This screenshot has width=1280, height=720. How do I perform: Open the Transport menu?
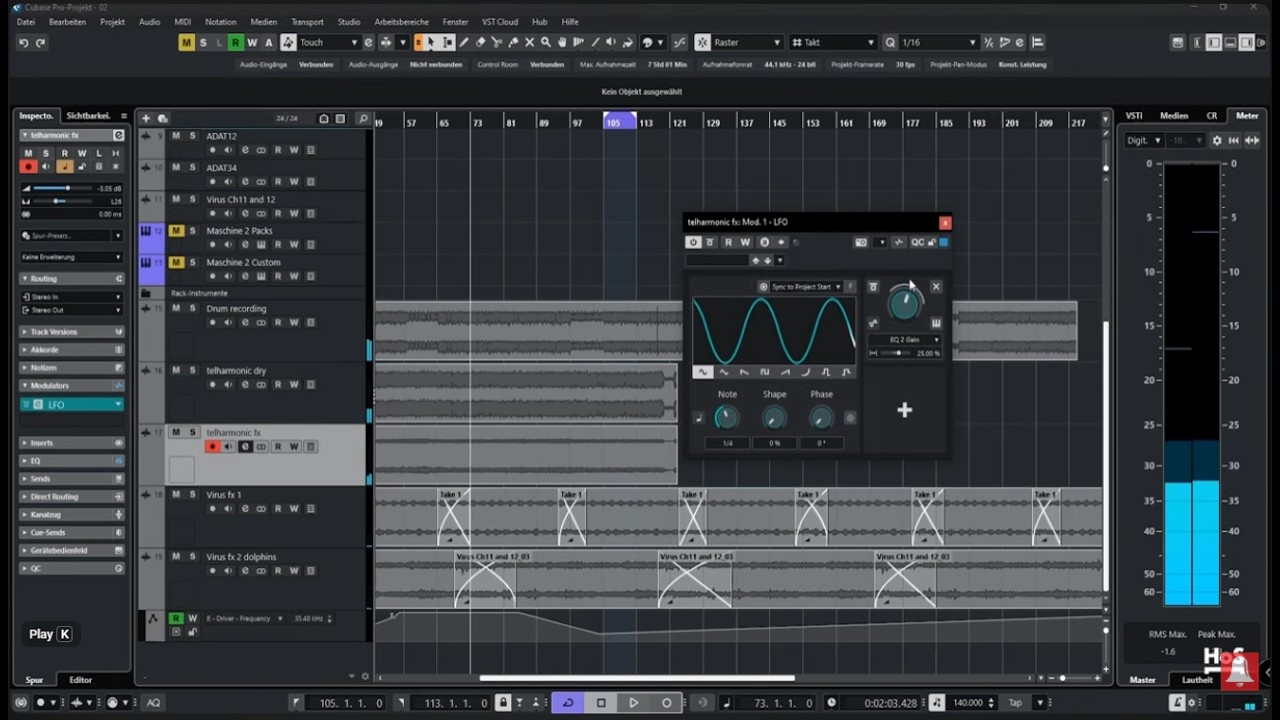click(307, 21)
